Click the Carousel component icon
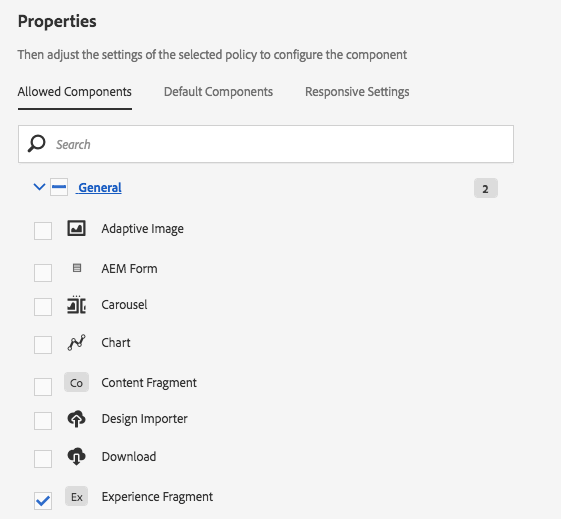 coord(76,305)
